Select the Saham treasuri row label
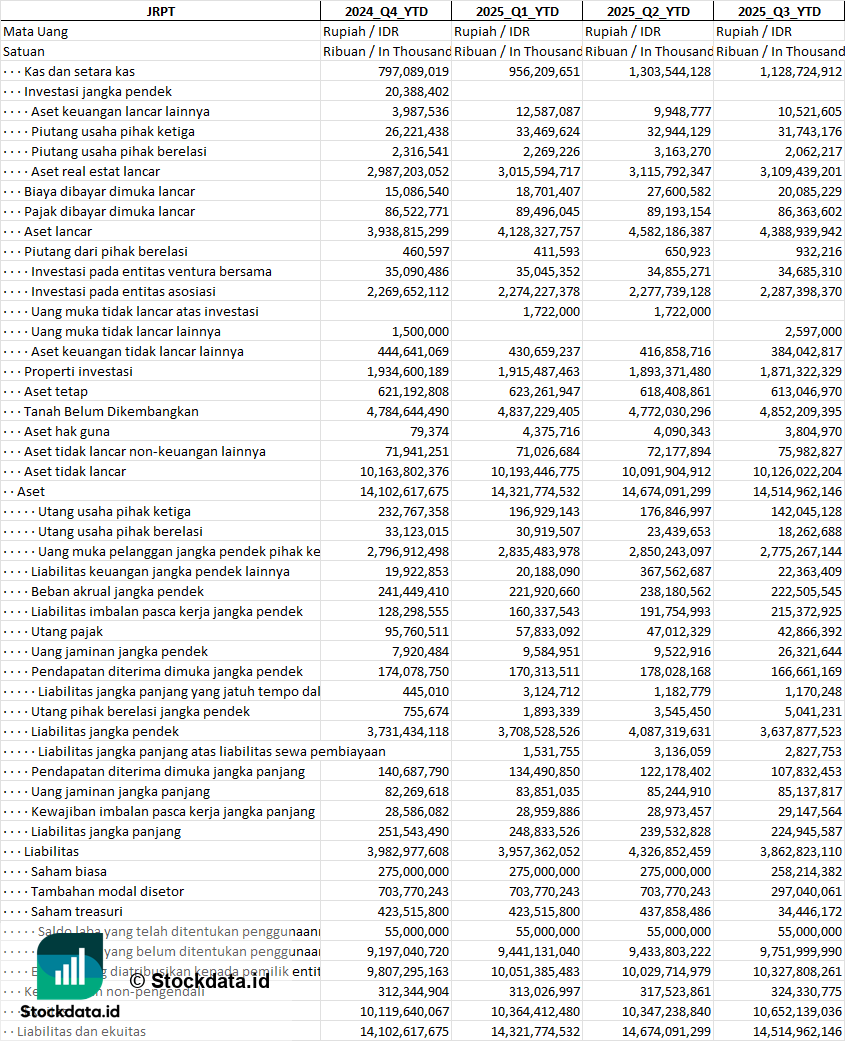845x1041 pixels. 77,911
